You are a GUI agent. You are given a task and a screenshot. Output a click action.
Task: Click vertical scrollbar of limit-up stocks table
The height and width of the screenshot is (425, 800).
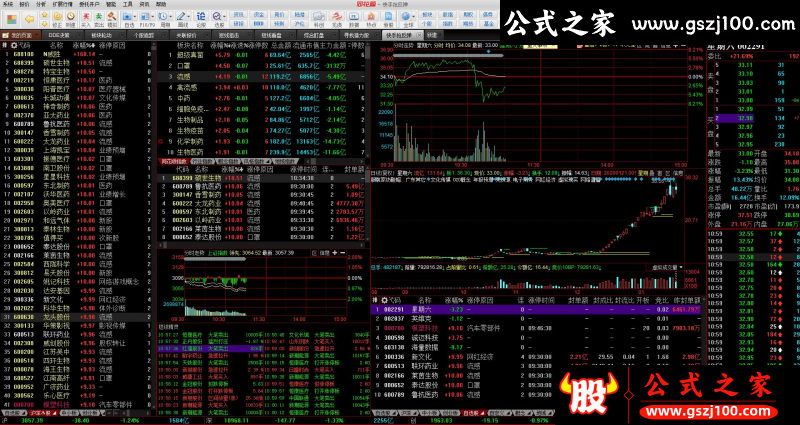(x=368, y=204)
